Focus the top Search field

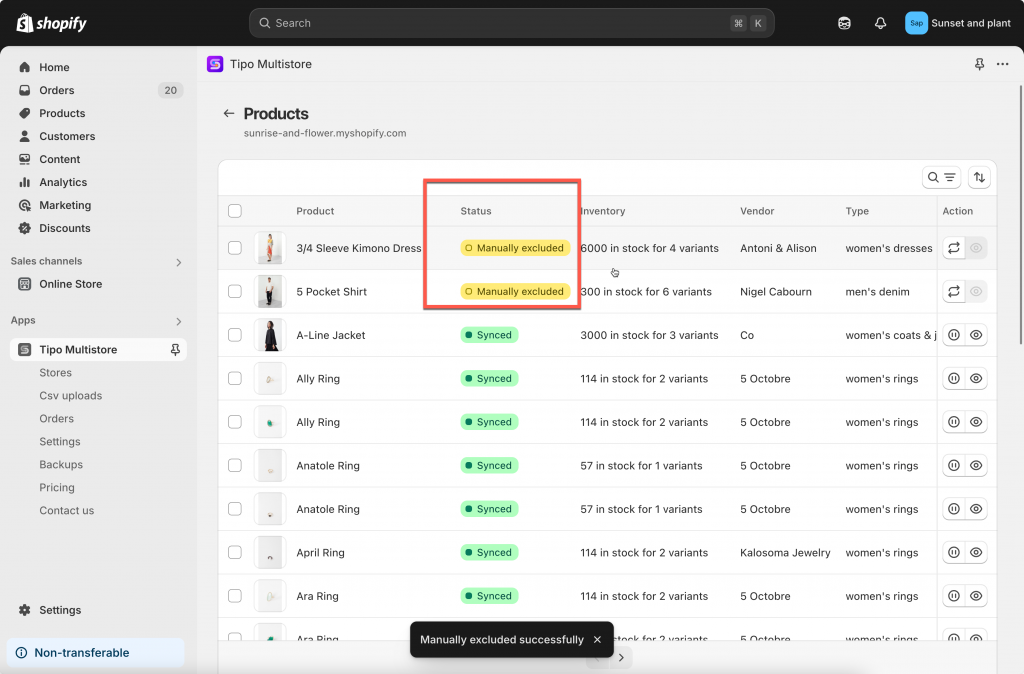[x=511, y=24]
